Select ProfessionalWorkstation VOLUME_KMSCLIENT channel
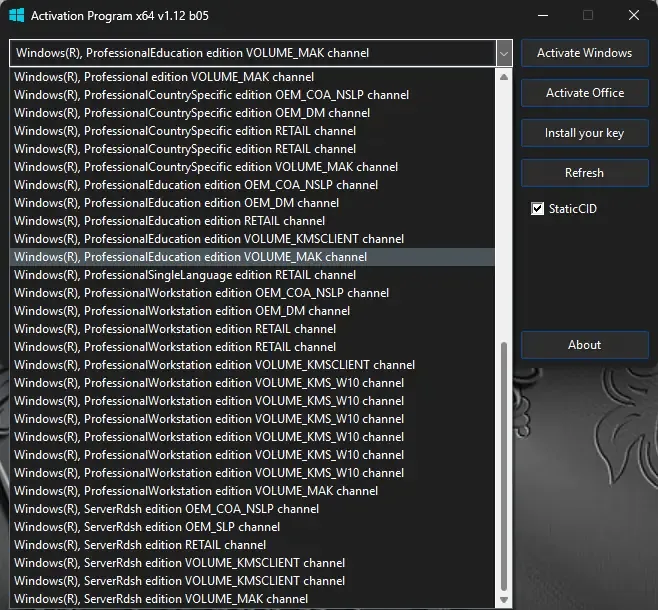 click(252, 365)
